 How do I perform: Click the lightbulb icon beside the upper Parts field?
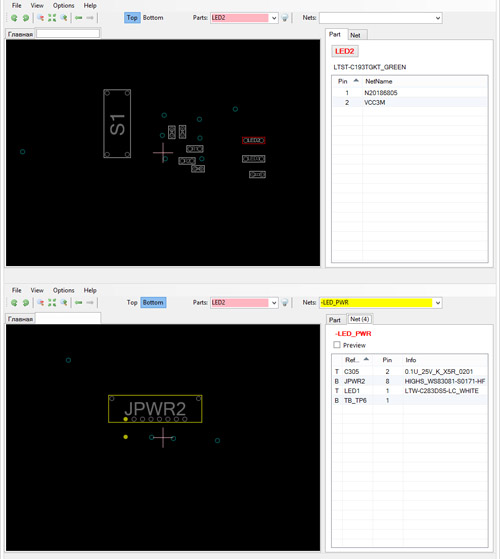[285, 18]
